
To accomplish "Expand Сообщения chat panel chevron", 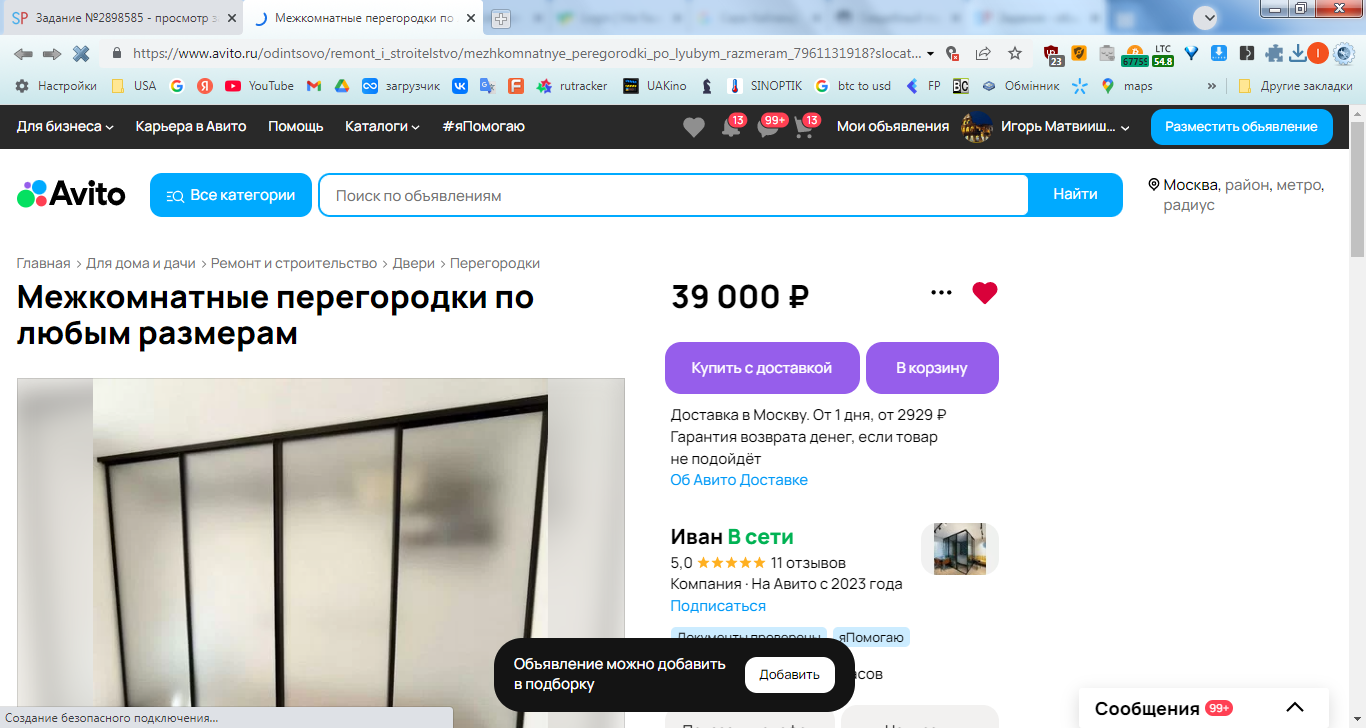I will tap(1295, 708).
